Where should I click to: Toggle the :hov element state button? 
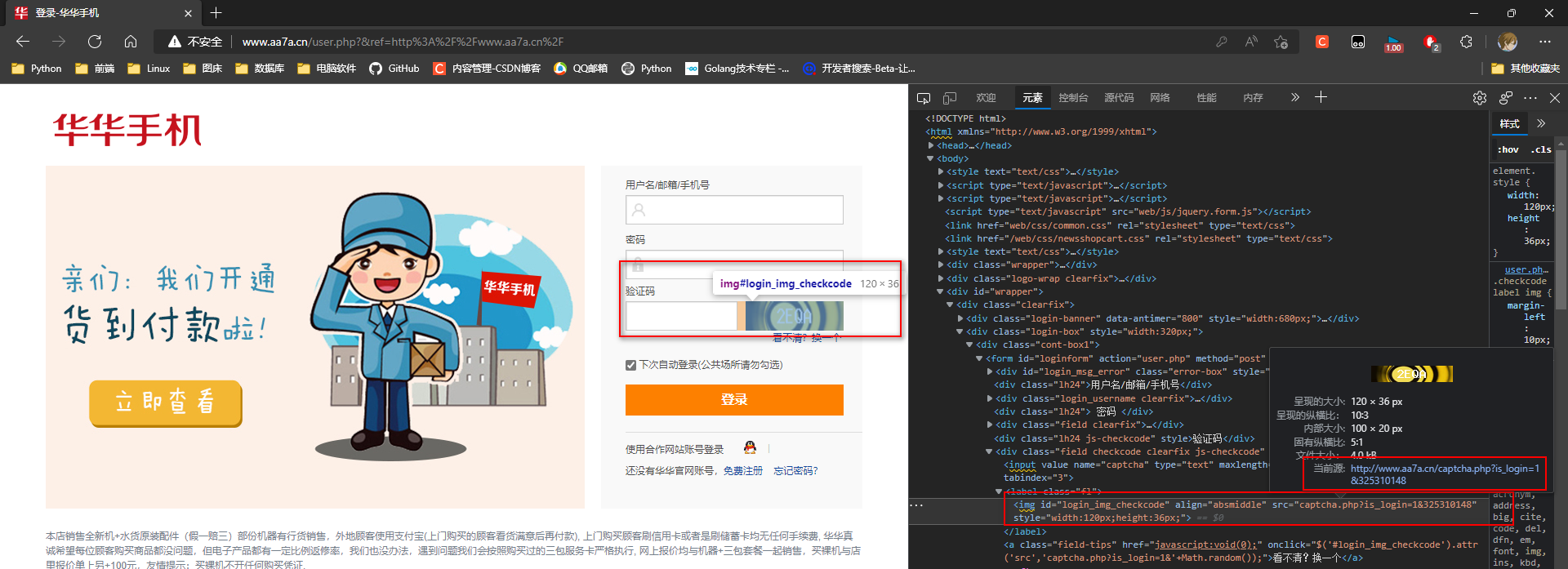pyautogui.click(x=1508, y=149)
